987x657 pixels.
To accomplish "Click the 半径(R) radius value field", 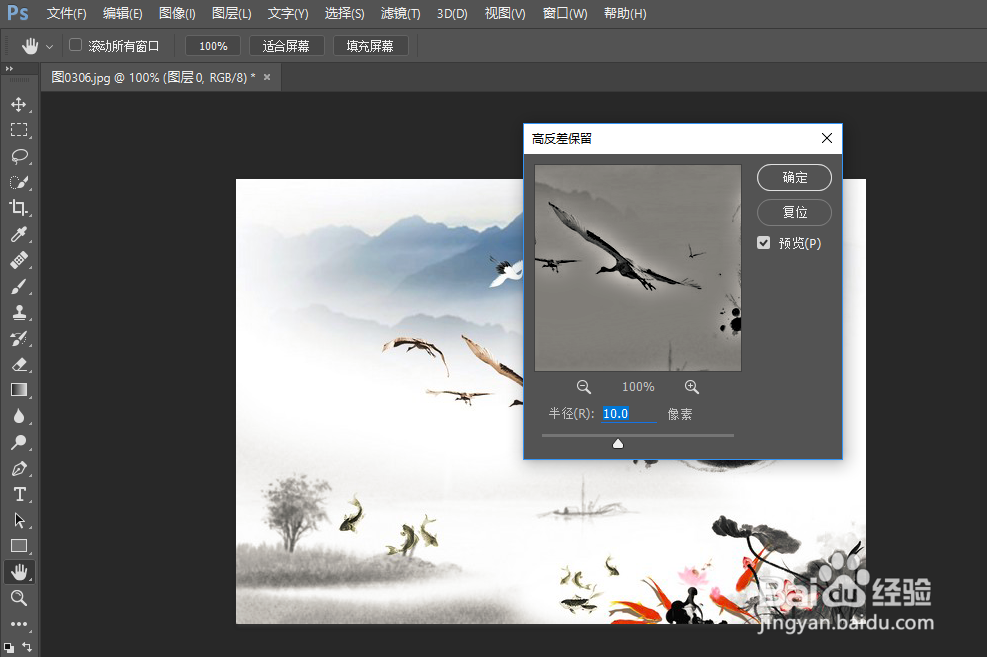I will [x=628, y=413].
